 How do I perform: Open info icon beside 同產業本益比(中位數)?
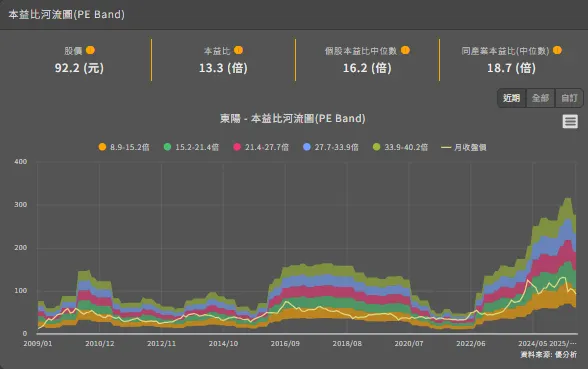tap(557, 50)
